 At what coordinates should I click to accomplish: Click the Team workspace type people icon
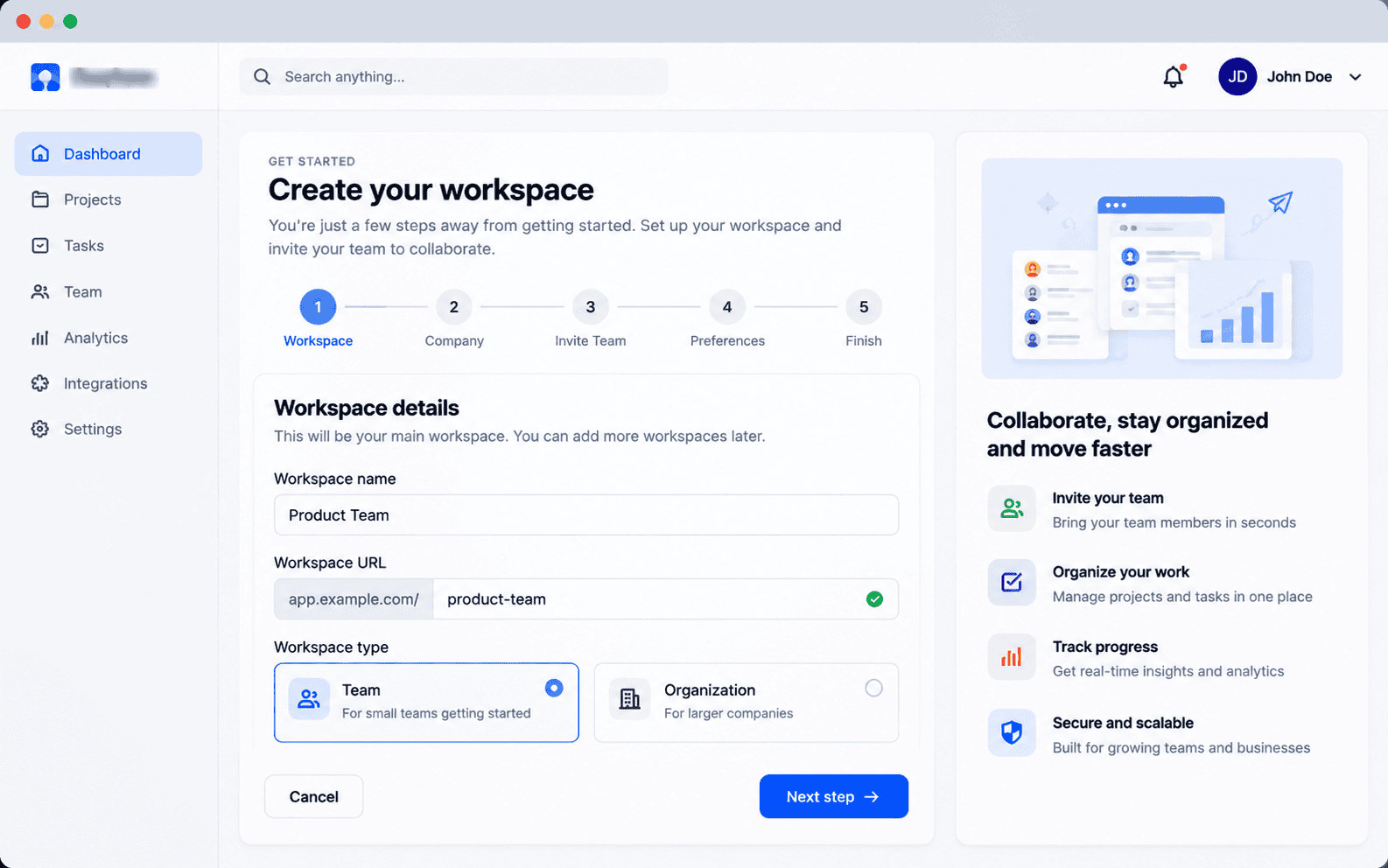point(309,699)
